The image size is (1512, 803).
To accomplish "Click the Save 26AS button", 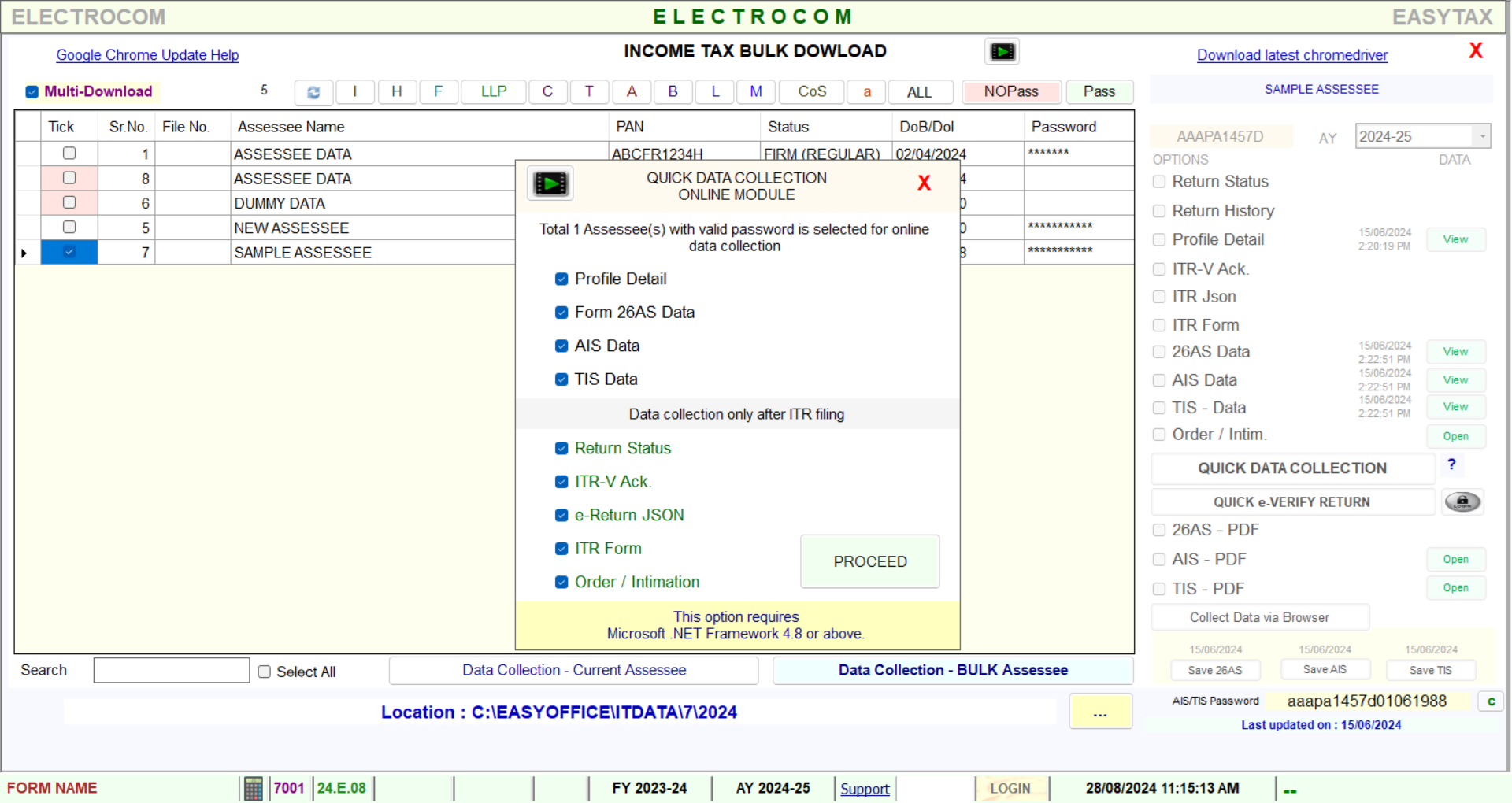I will pos(1215,670).
